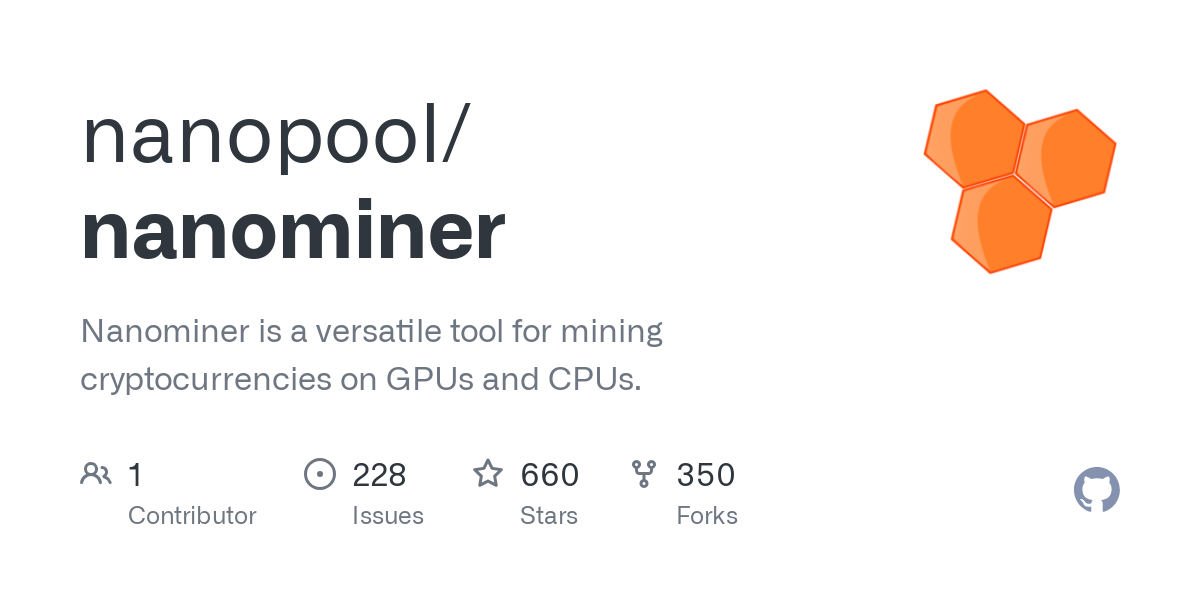Click the Stars label
The image size is (1200, 600).
click(549, 516)
